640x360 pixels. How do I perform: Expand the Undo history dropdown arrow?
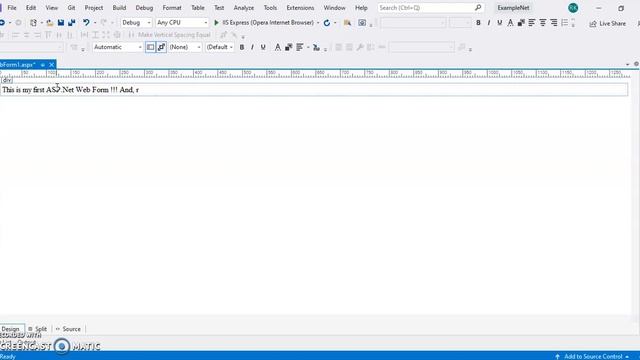click(95, 23)
